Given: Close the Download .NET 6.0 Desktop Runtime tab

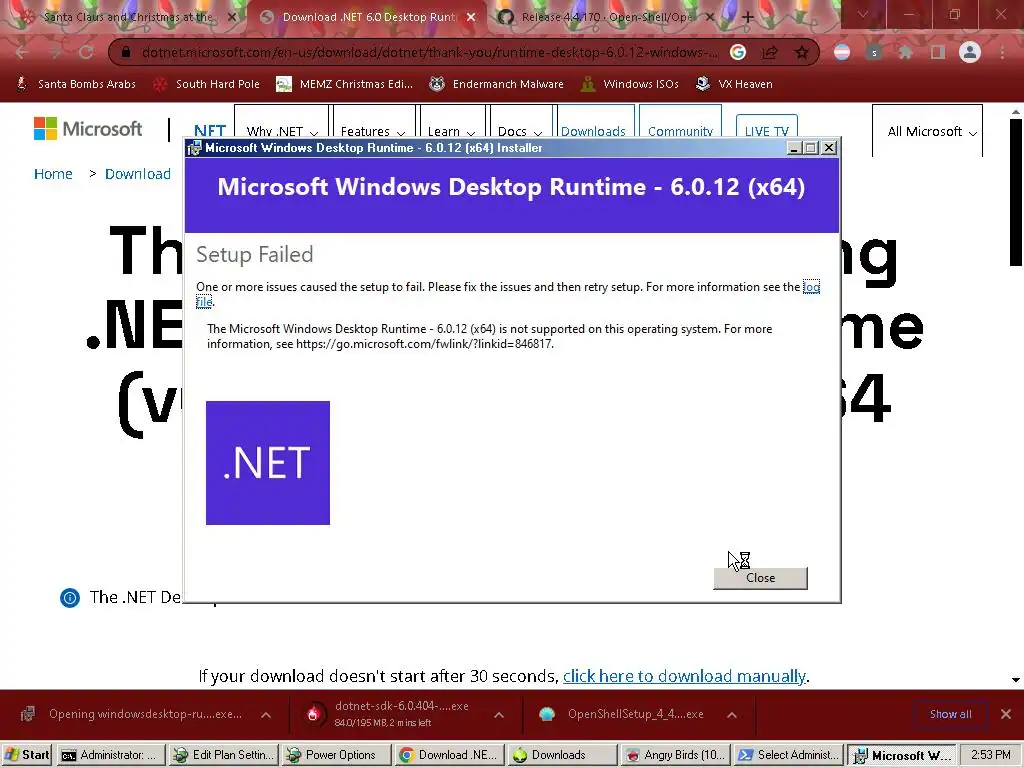Looking at the screenshot, I should [471, 17].
